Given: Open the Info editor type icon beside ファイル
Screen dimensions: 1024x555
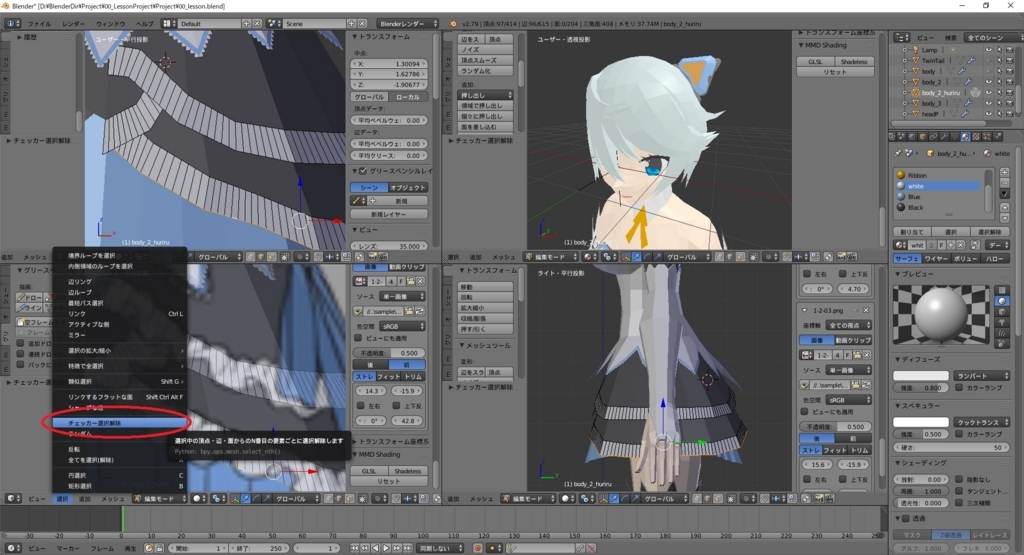Looking at the screenshot, I should [x=12, y=24].
